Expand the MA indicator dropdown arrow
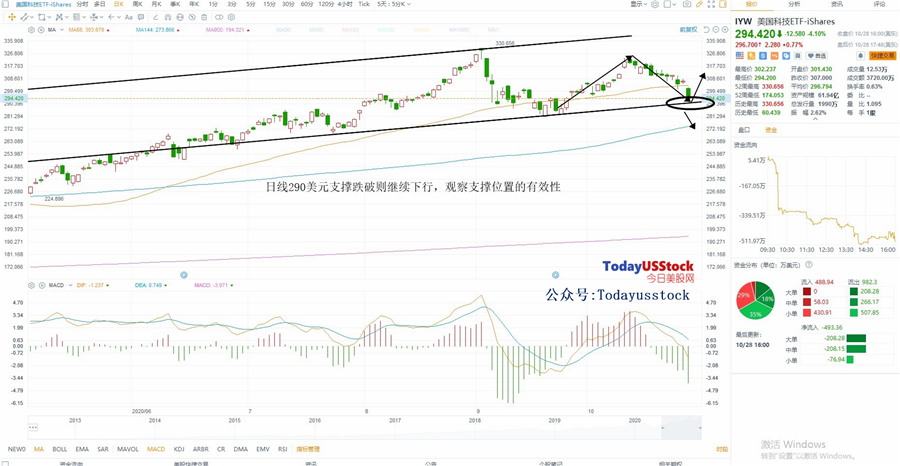The image size is (900, 466). coord(61,29)
